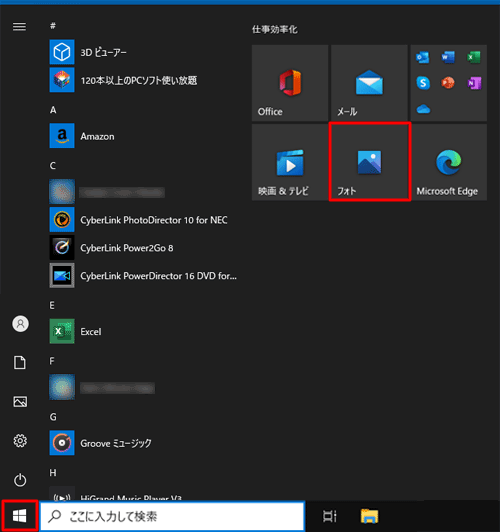The width and height of the screenshot is (500, 532).
Task: Open the 映画 & テレビ tile
Action: tap(290, 162)
